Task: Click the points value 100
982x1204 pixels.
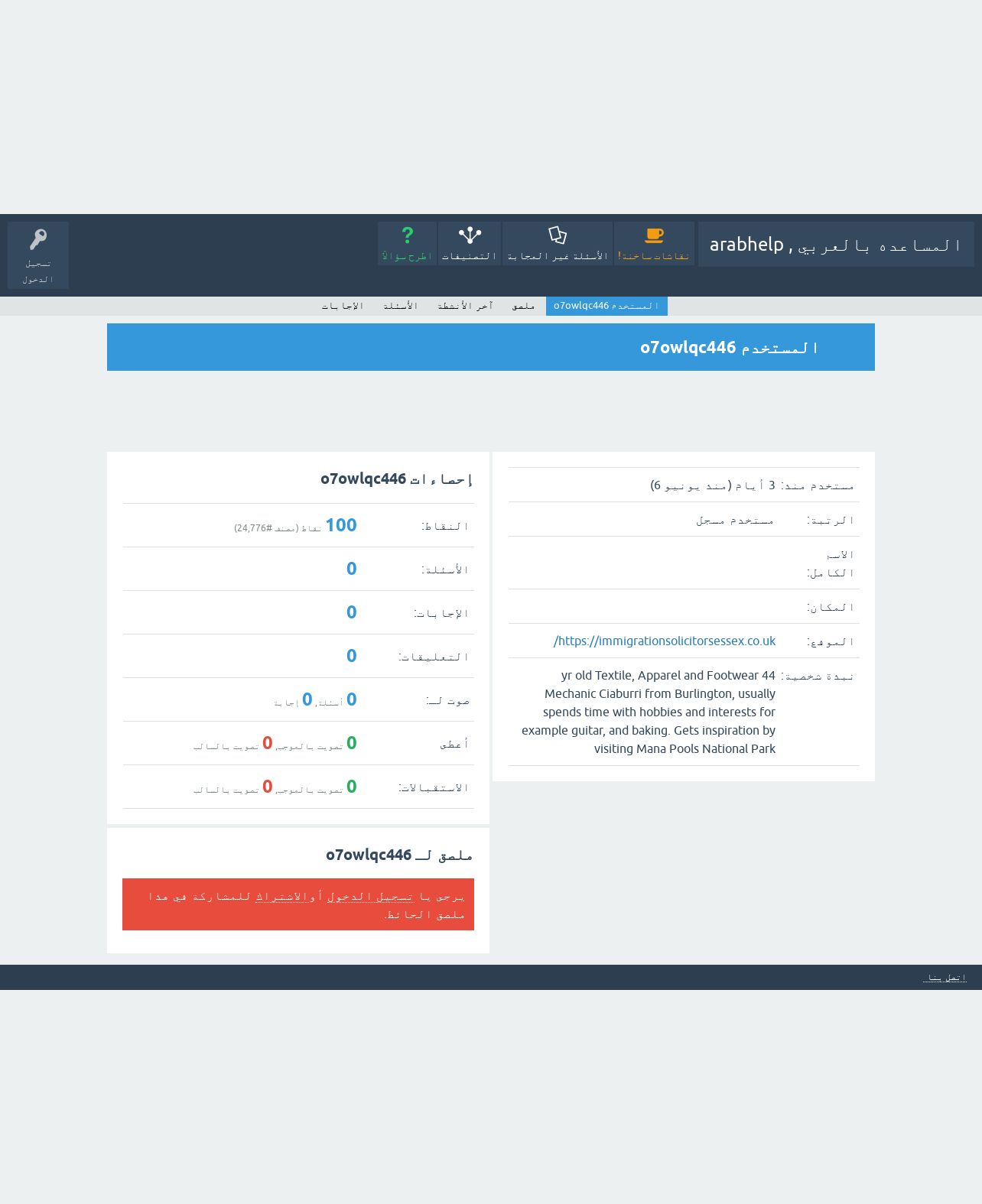Action: 341,525
